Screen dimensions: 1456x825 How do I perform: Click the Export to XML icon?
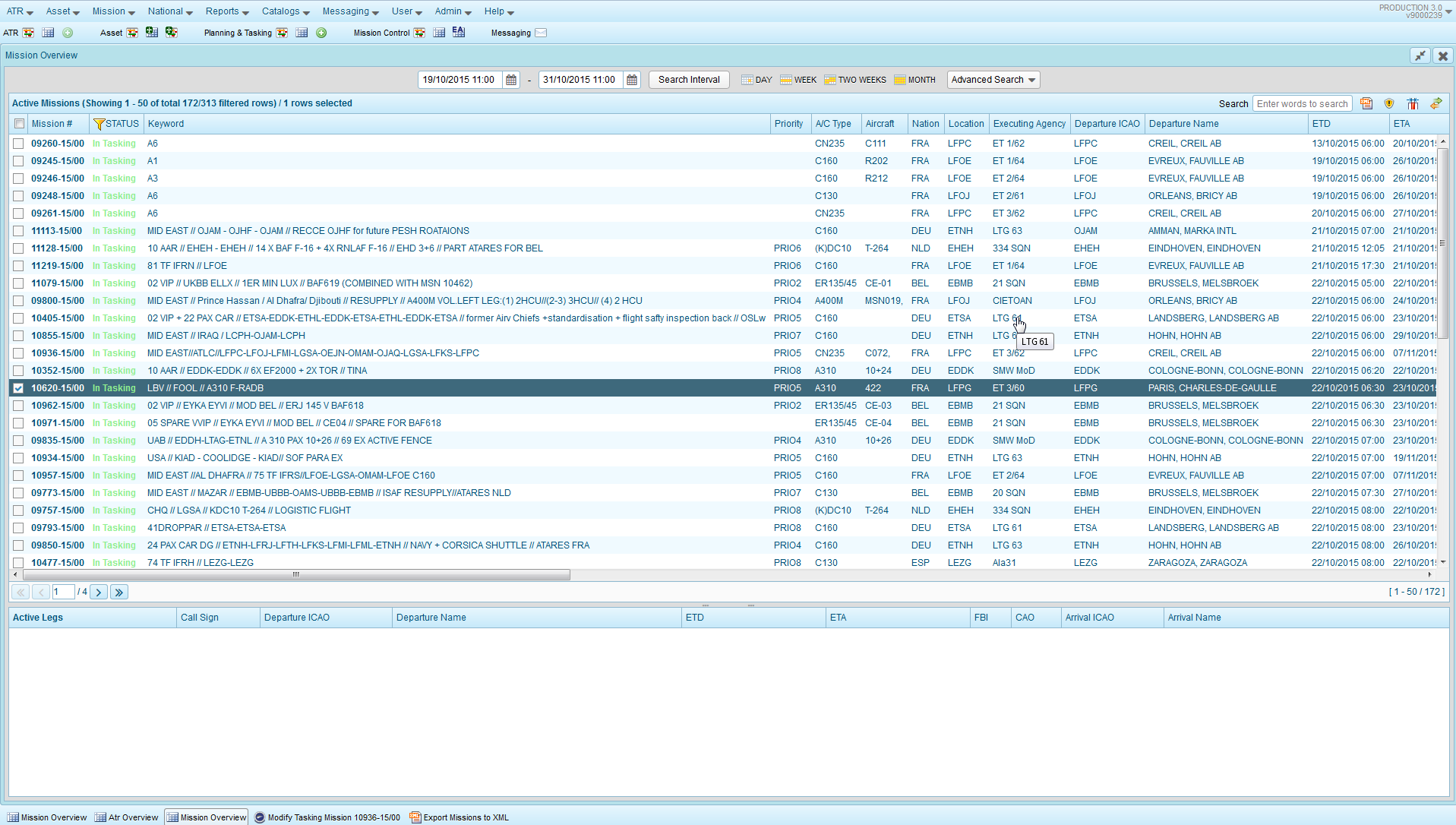(1366, 103)
